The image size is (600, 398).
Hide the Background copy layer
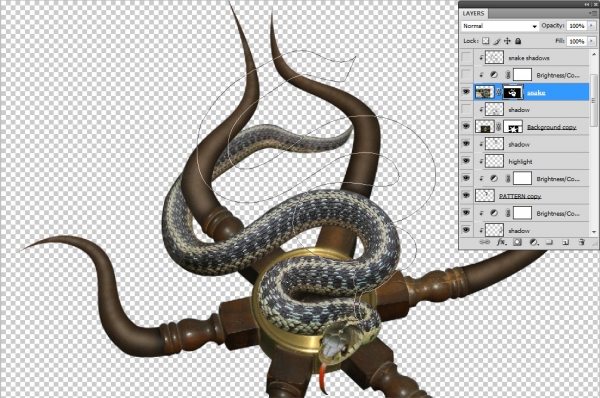click(x=466, y=127)
